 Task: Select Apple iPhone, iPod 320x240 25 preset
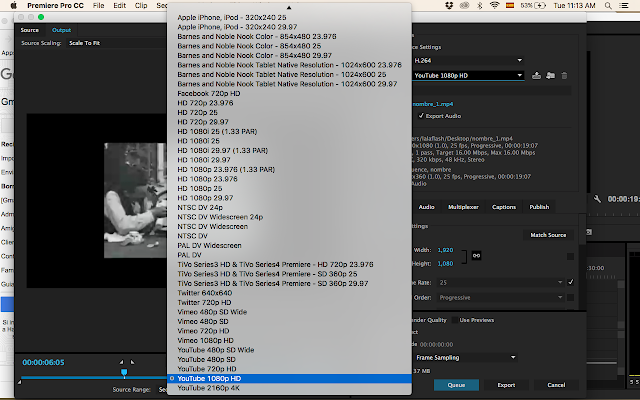coord(289,18)
